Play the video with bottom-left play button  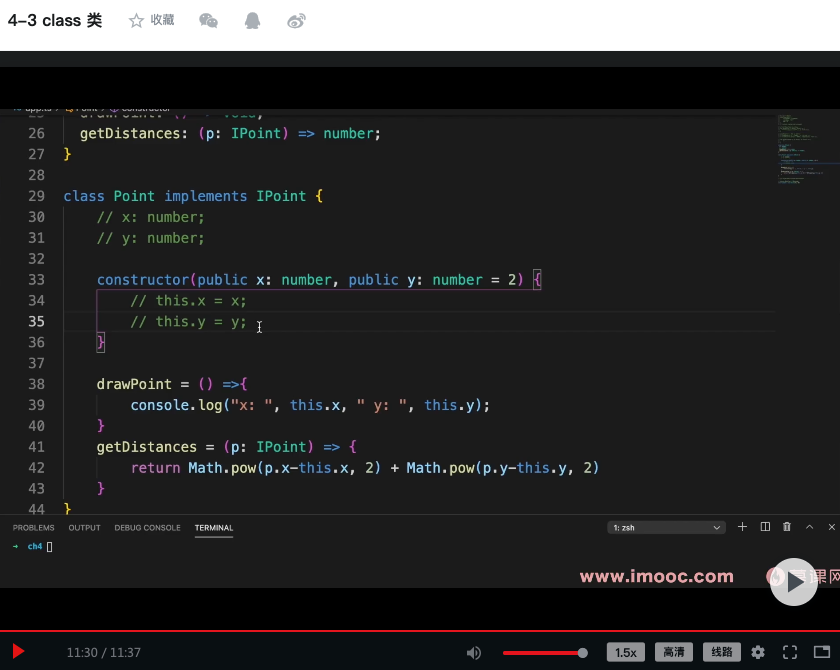[18, 651]
